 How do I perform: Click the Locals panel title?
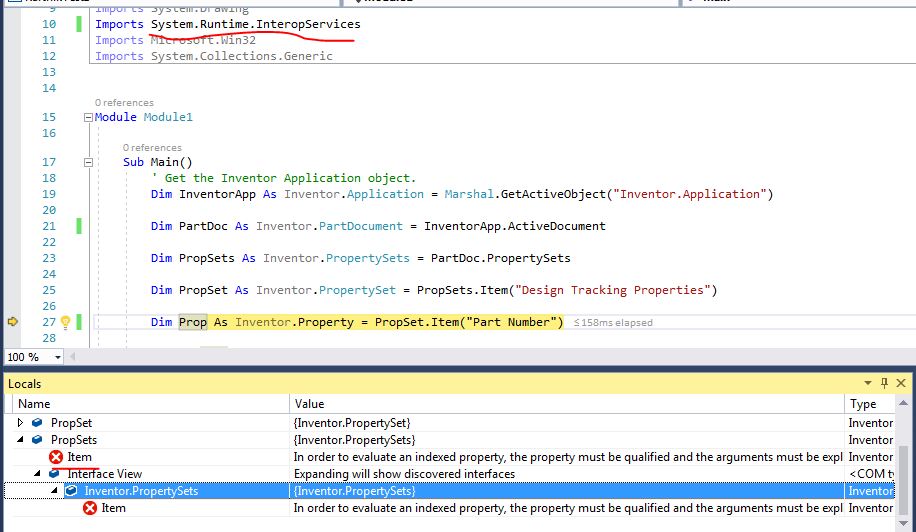coord(25,384)
